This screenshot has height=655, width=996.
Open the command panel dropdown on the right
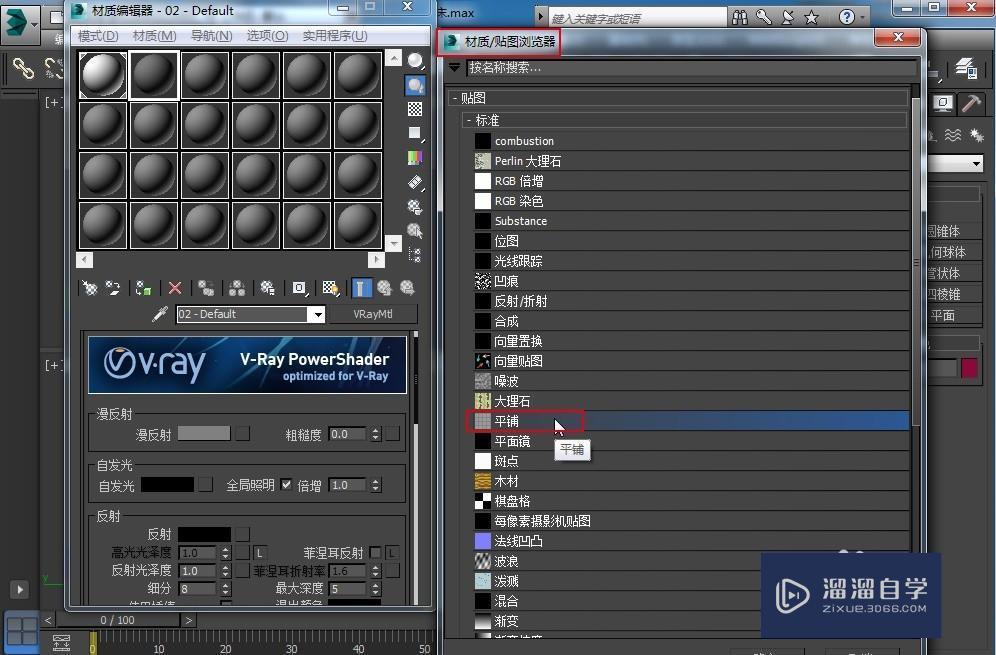(x=976, y=164)
